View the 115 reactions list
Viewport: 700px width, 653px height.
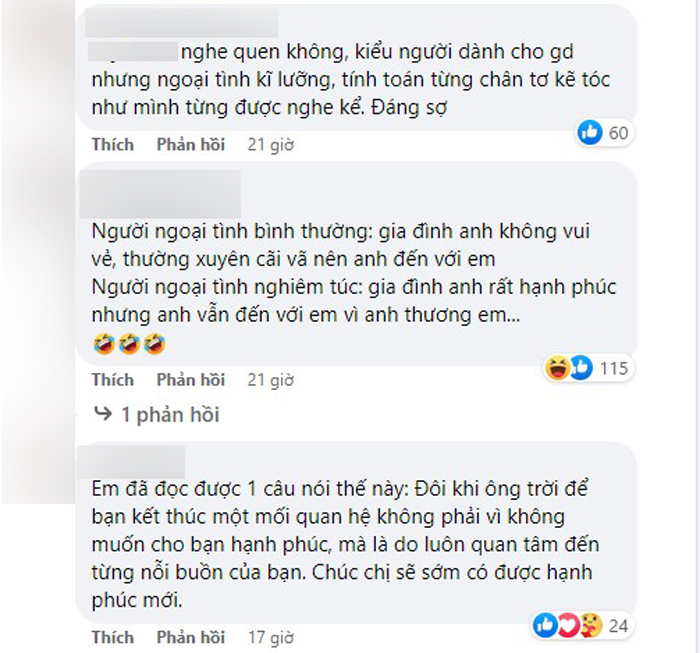[x=613, y=369]
